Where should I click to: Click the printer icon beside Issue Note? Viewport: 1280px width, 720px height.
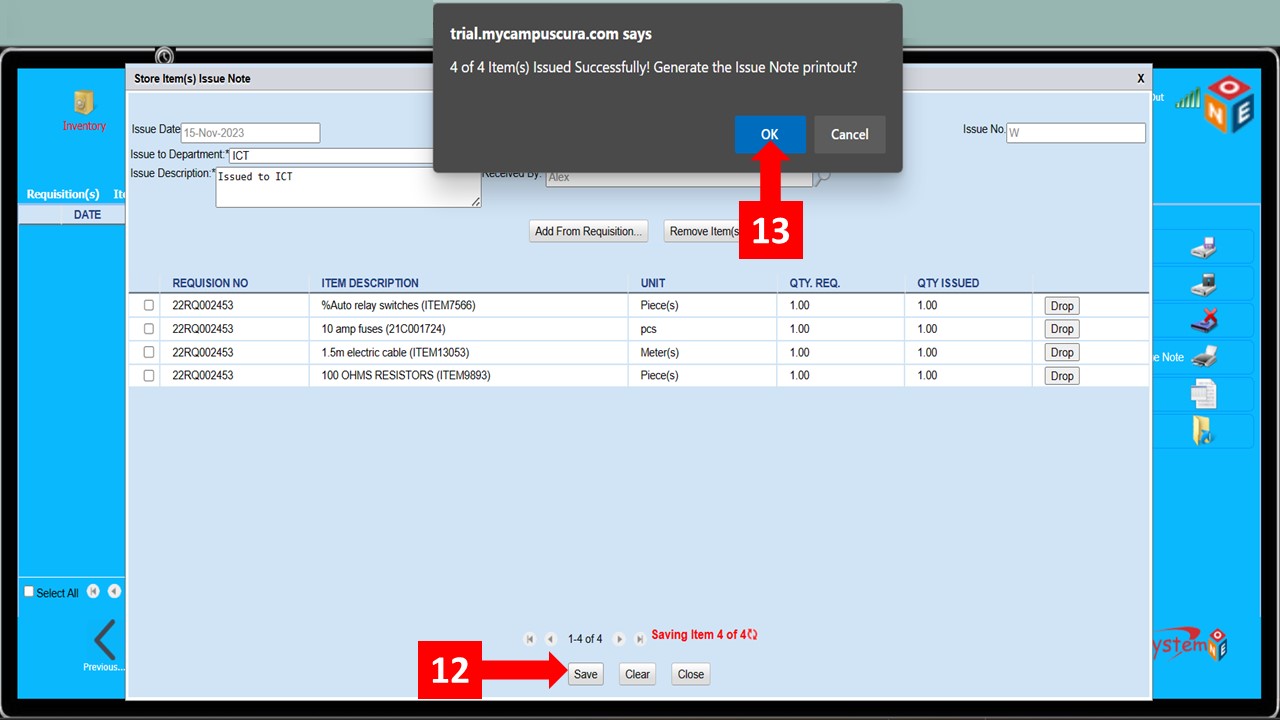(1205, 357)
